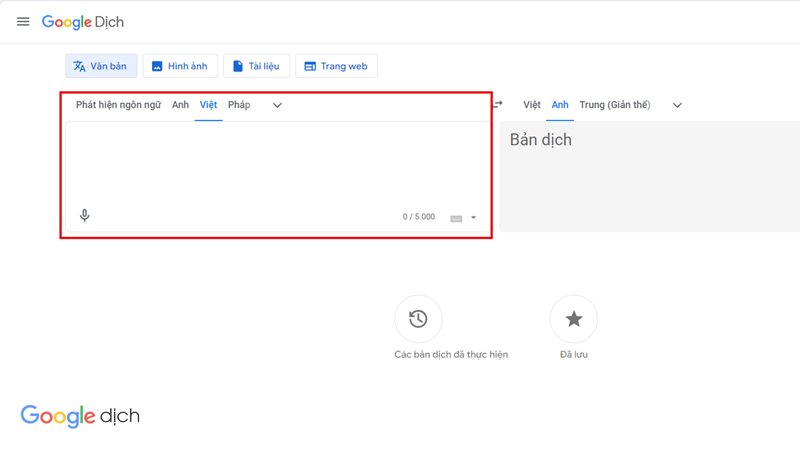Click the Google Dịch logo at top
Screen dimensions: 800x449
(x=83, y=22)
